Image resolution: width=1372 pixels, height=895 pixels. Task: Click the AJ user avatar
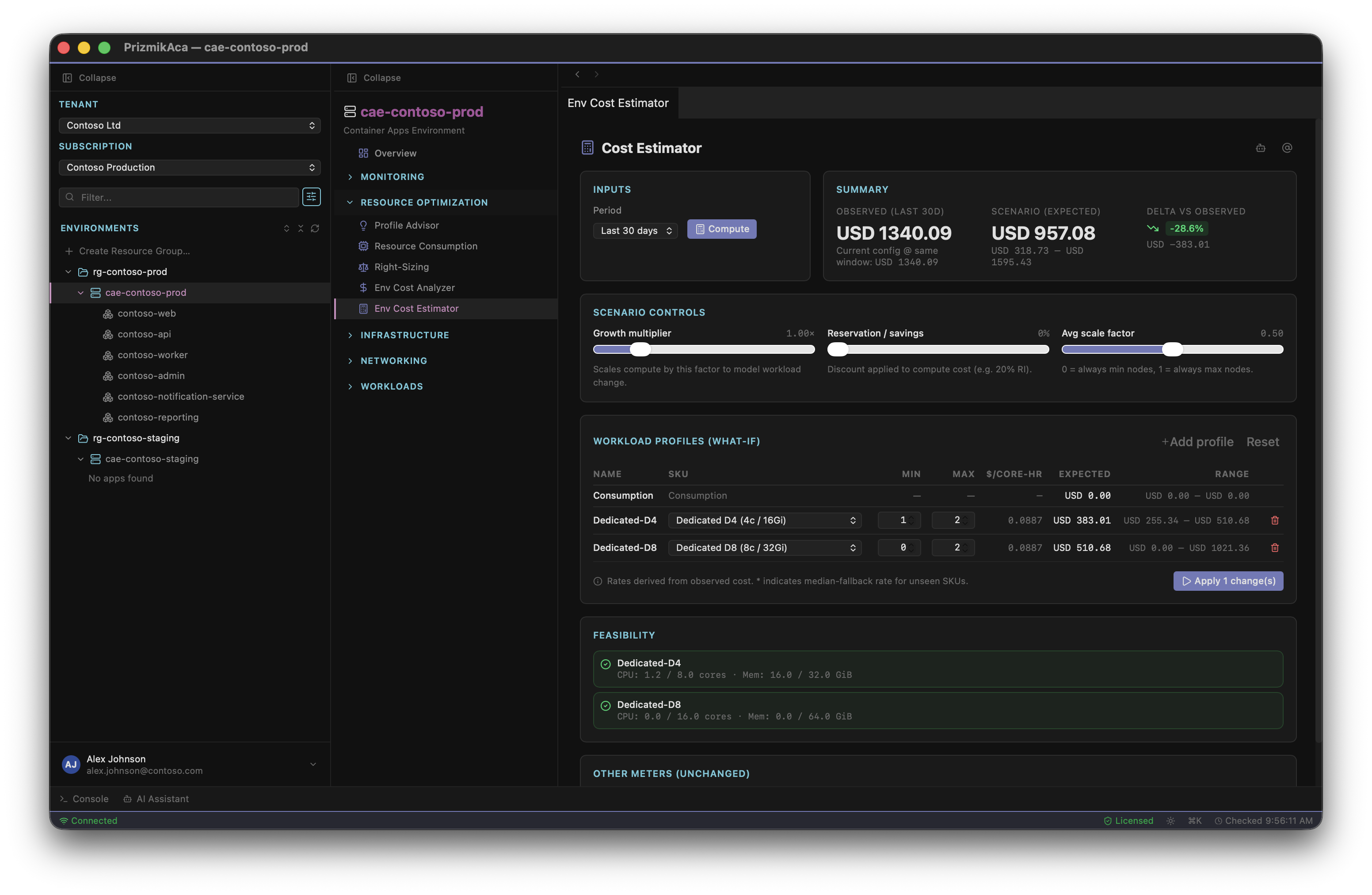[x=71, y=765]
